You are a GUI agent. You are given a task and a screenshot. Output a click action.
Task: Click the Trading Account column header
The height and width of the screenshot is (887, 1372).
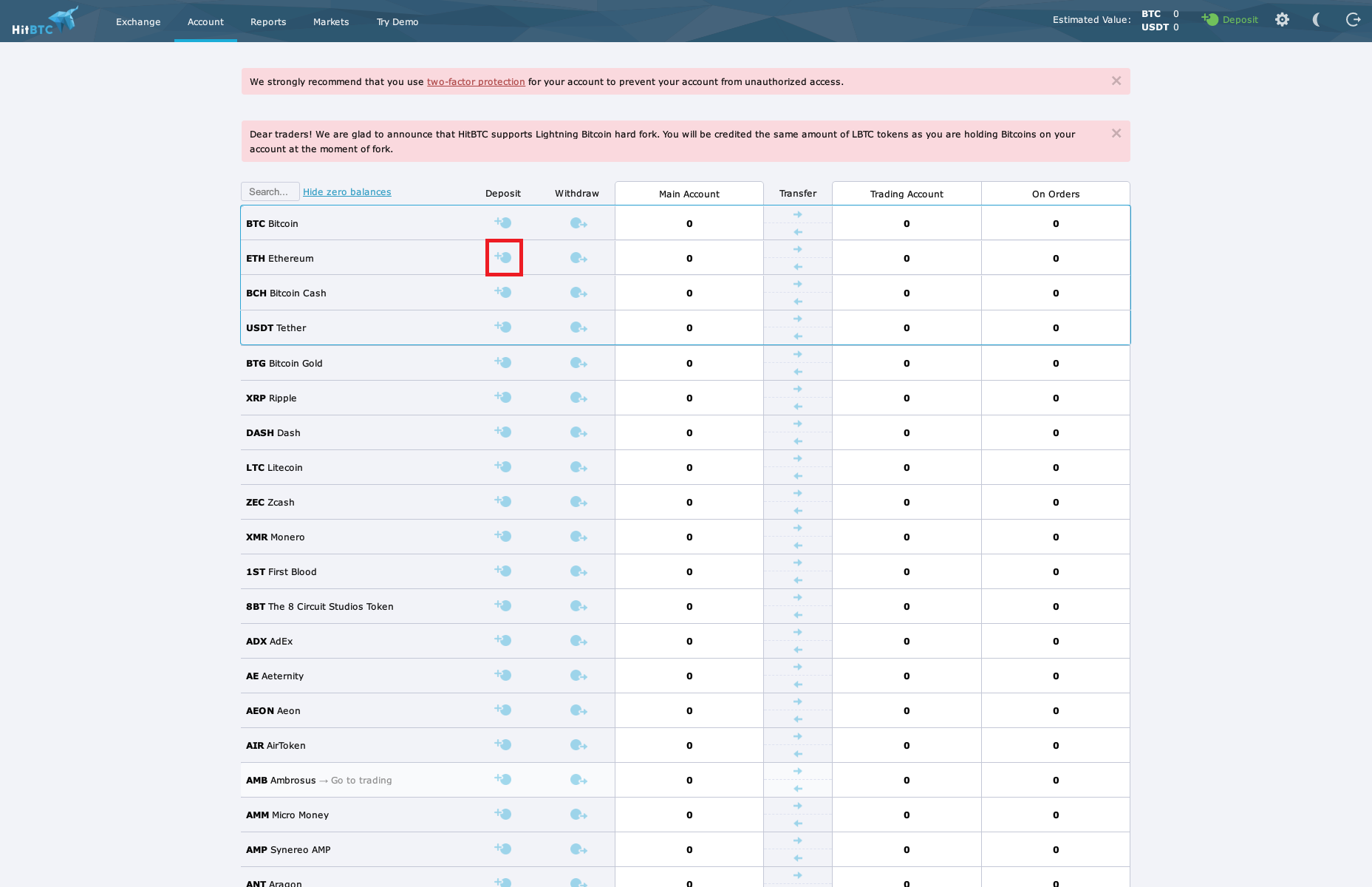pos(907,194)
